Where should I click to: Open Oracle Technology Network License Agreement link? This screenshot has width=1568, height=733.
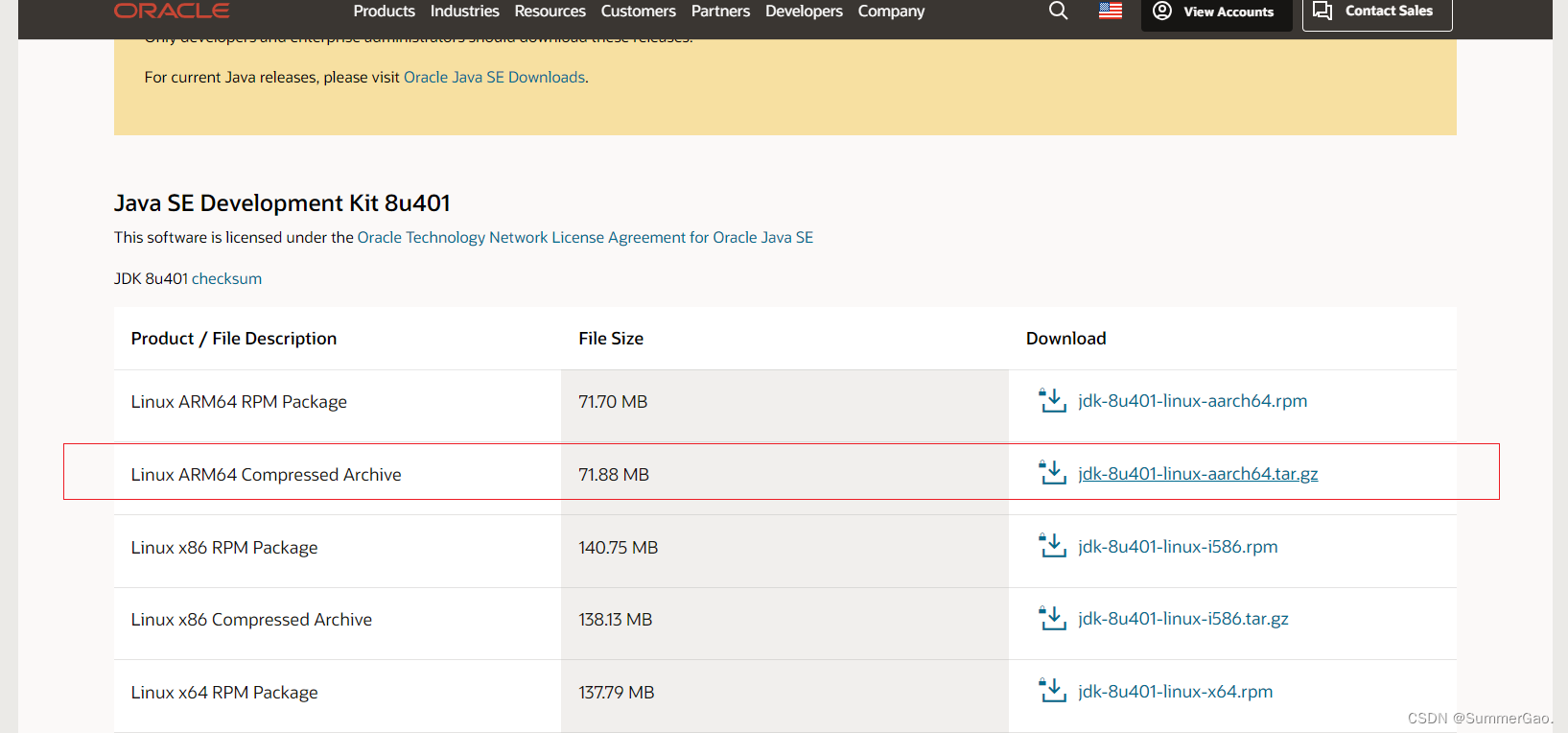coord(585,237)
